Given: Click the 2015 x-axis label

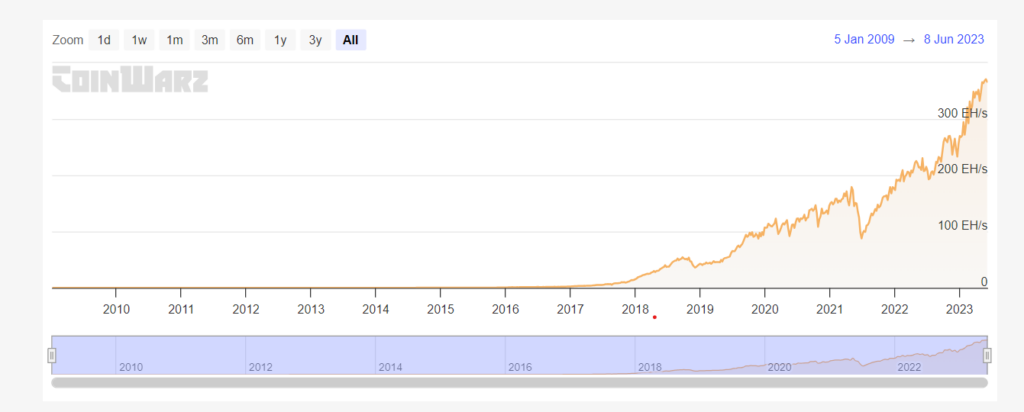Looking at the screenshot, I should pos(441,309).
